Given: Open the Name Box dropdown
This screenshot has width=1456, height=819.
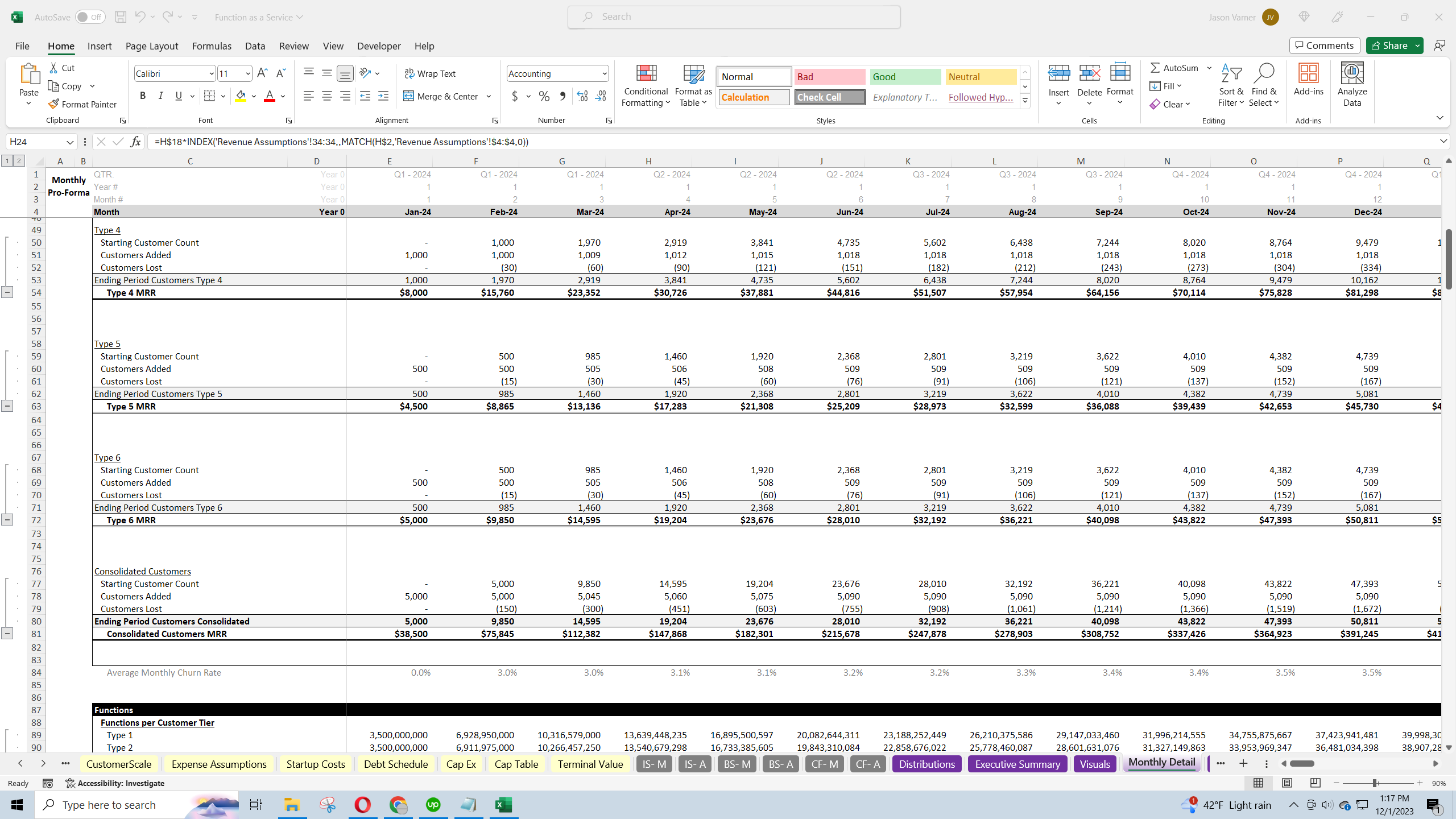Looking at the screenshot, I should point(70,142).
